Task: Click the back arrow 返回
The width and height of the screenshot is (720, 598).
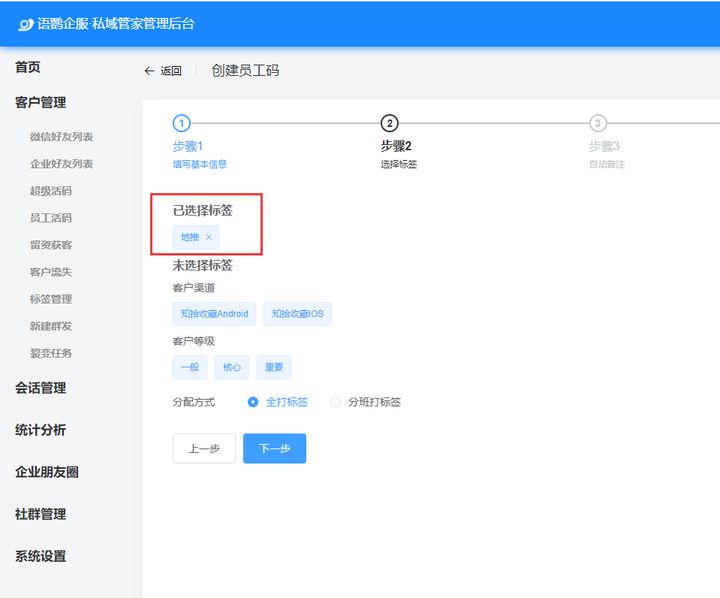Action: click(163, 71)
